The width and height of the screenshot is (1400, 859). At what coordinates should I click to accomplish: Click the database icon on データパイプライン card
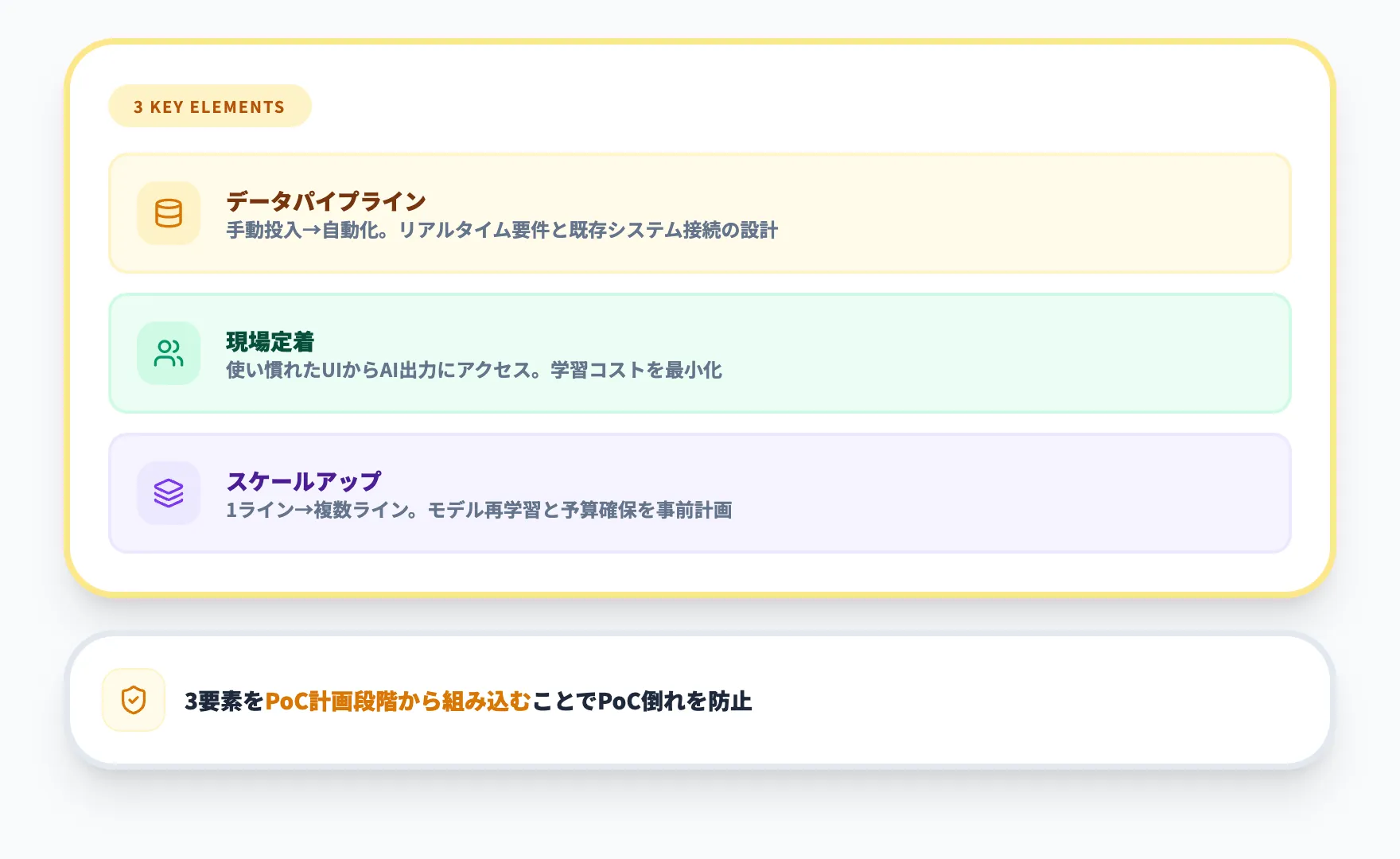(168, 214)
